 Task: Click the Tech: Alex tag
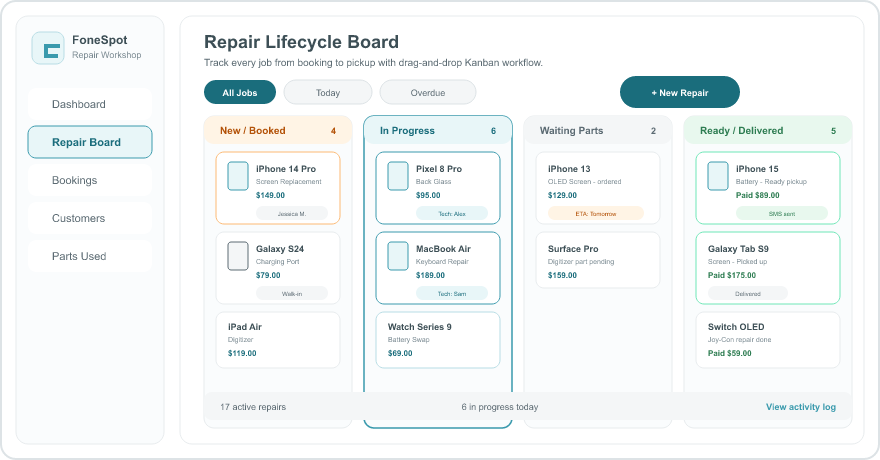(x=452, y=214)
